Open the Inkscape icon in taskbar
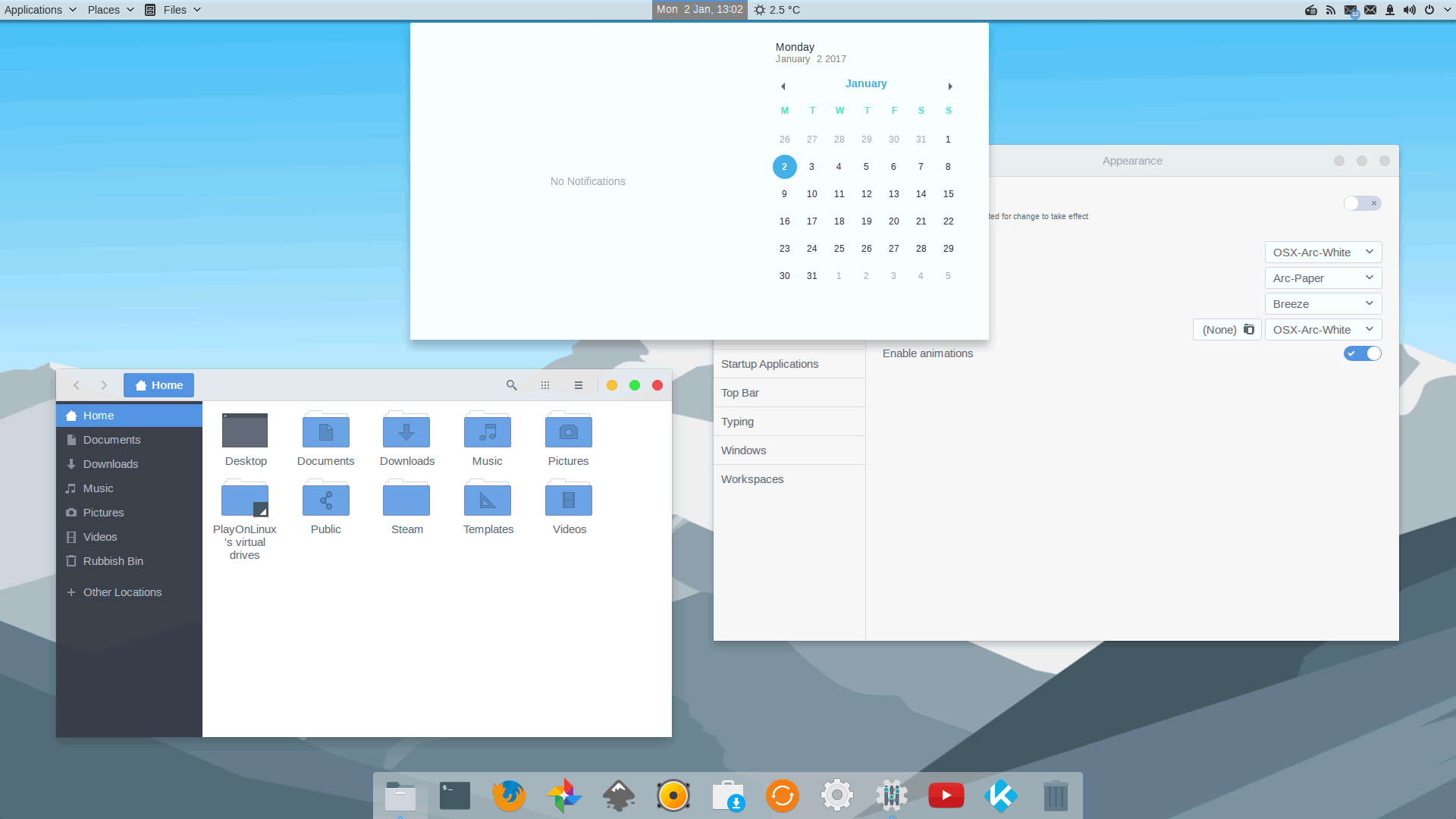Screen dimensions: 1456x819 coord(618,795)
